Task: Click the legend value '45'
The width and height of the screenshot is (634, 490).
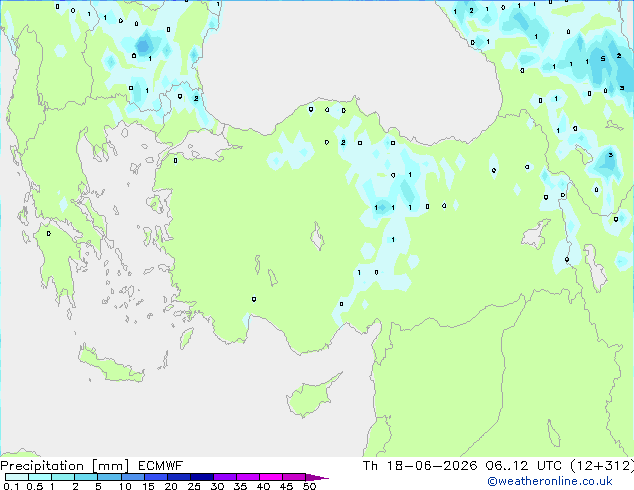Action: pyautogui.click(x=286, y=486)
